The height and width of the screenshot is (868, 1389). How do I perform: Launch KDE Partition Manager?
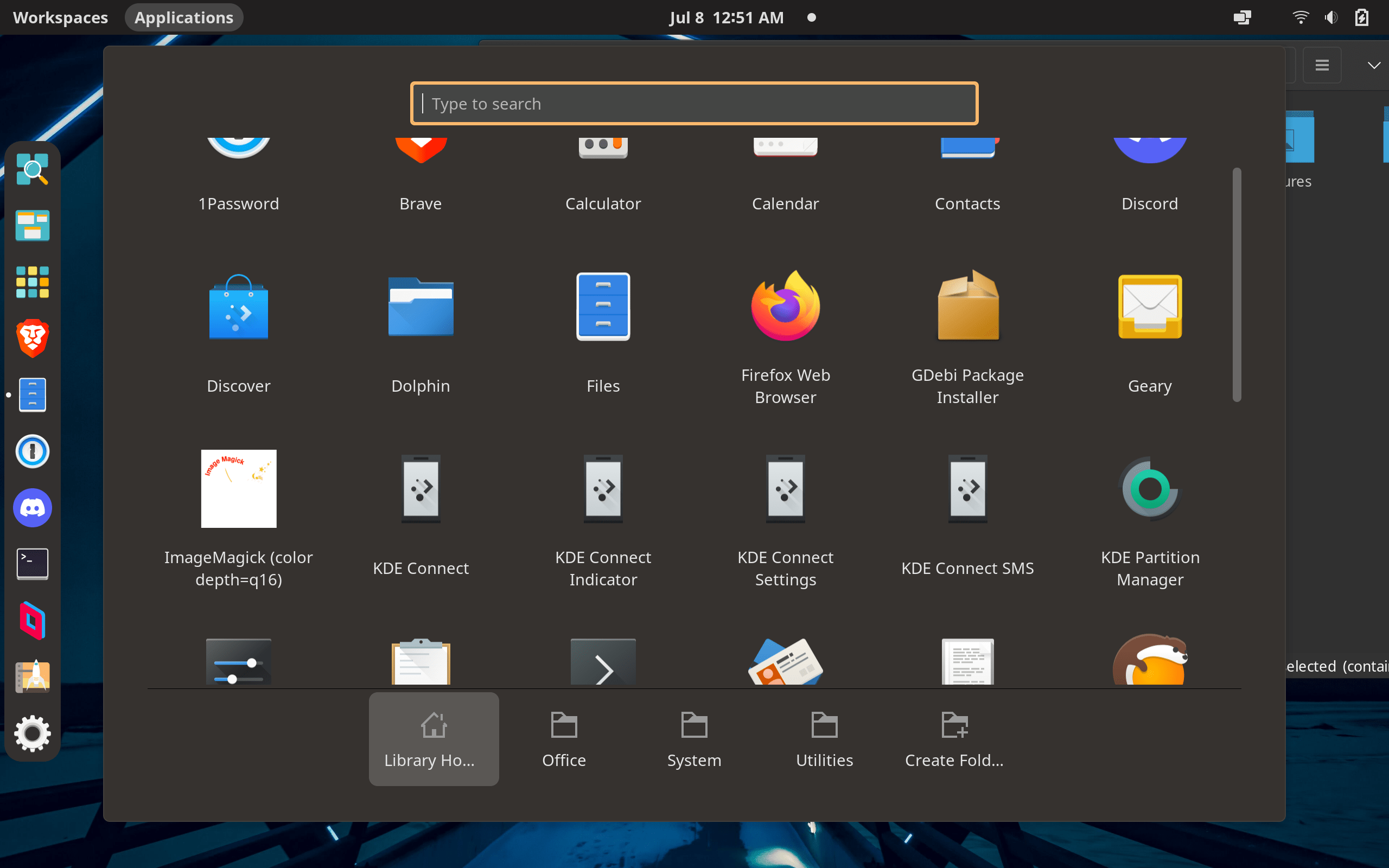1149,489
